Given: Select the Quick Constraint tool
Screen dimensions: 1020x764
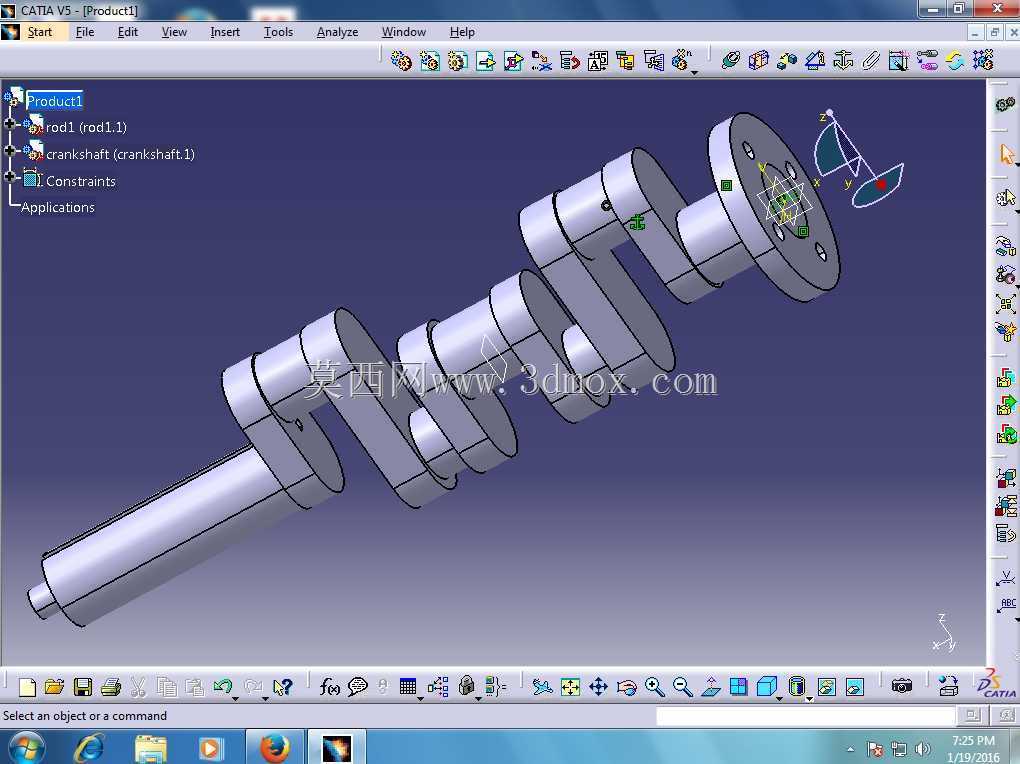Looking at the screenshot, I should [898, 61].
